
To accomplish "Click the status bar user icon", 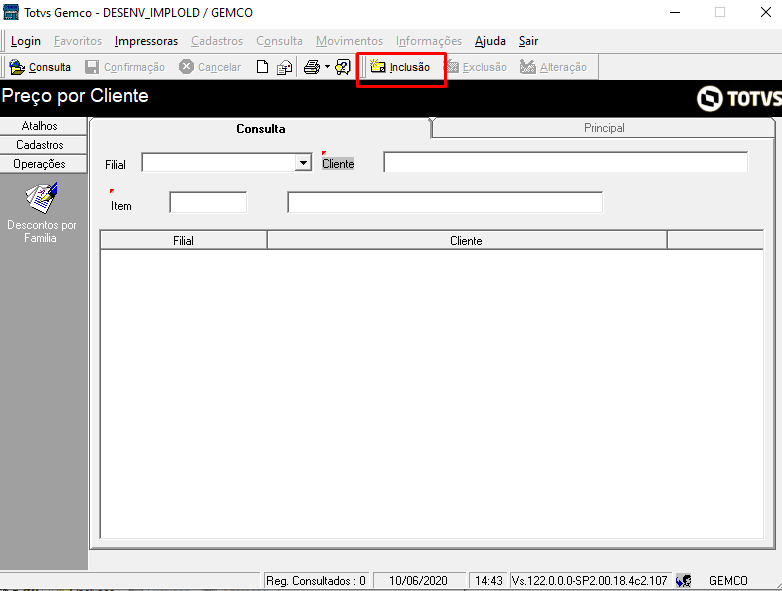I will coord(684,581).
